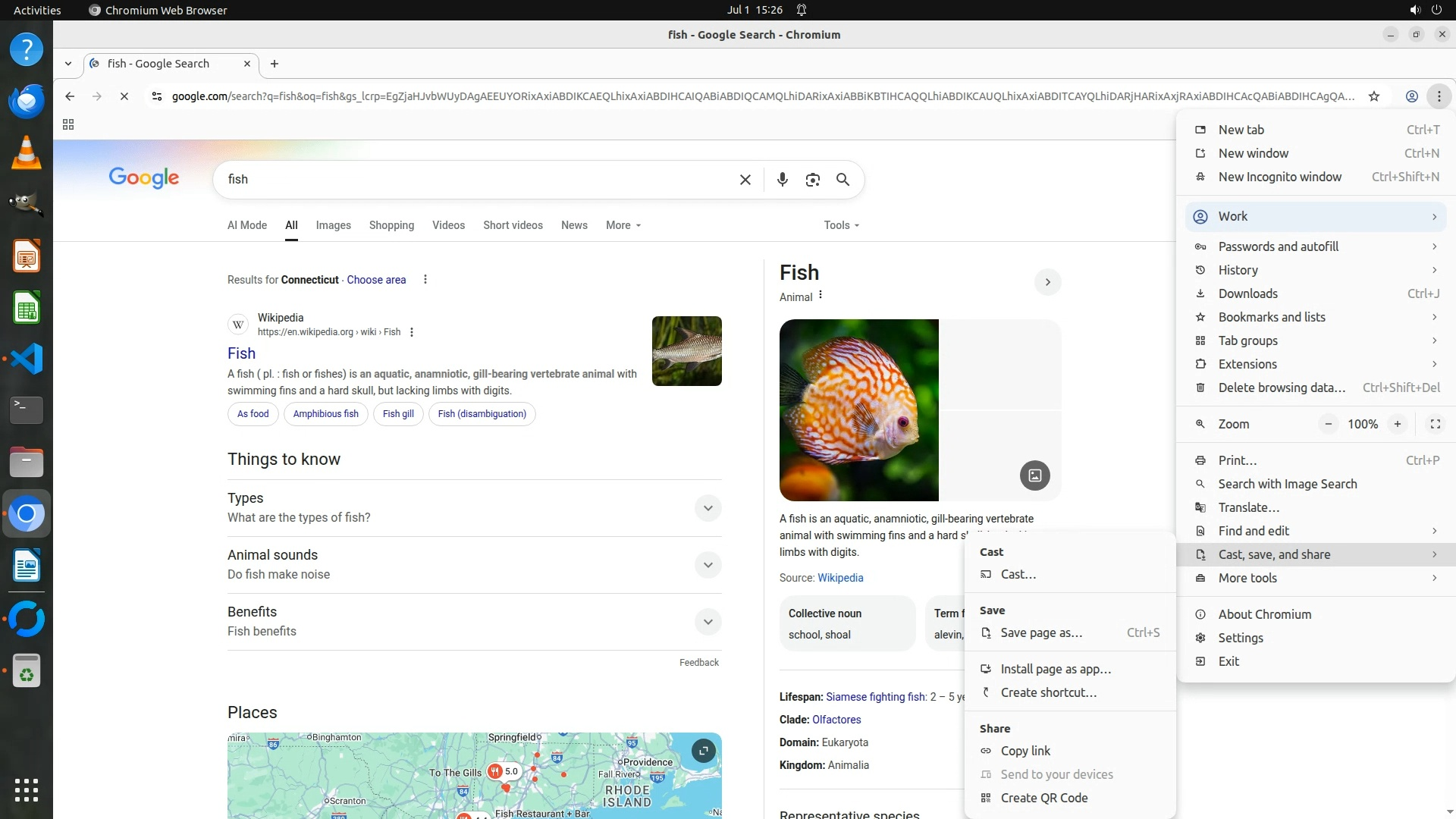Expand the Animal sounds section
The image size is (1456, 819).
[x=708, y=565]
